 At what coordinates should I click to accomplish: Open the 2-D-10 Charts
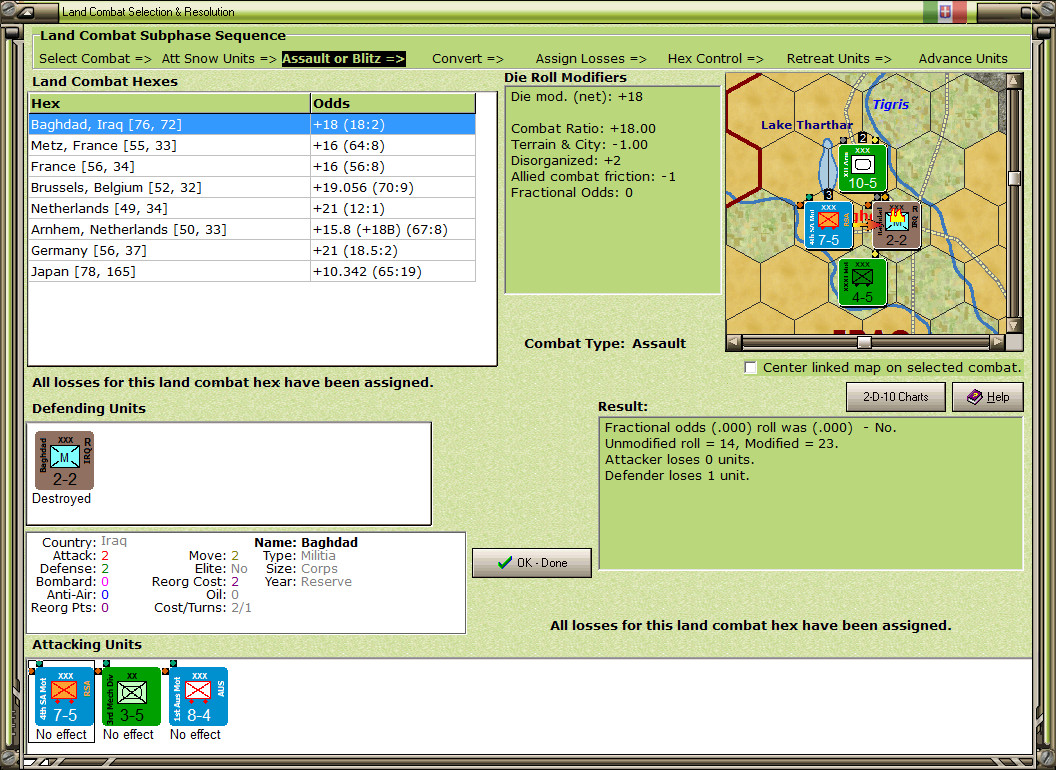tap(896, 397)
